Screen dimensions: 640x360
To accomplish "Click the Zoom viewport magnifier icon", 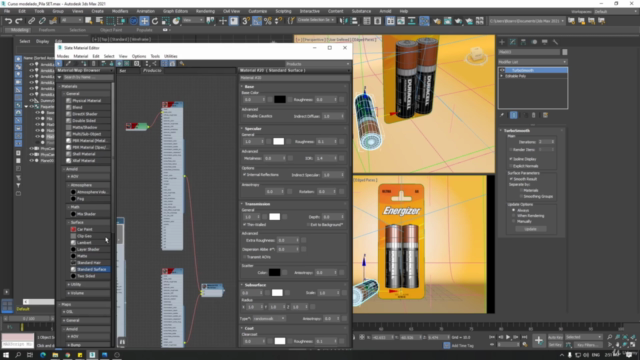I will [x=609, y=337].
